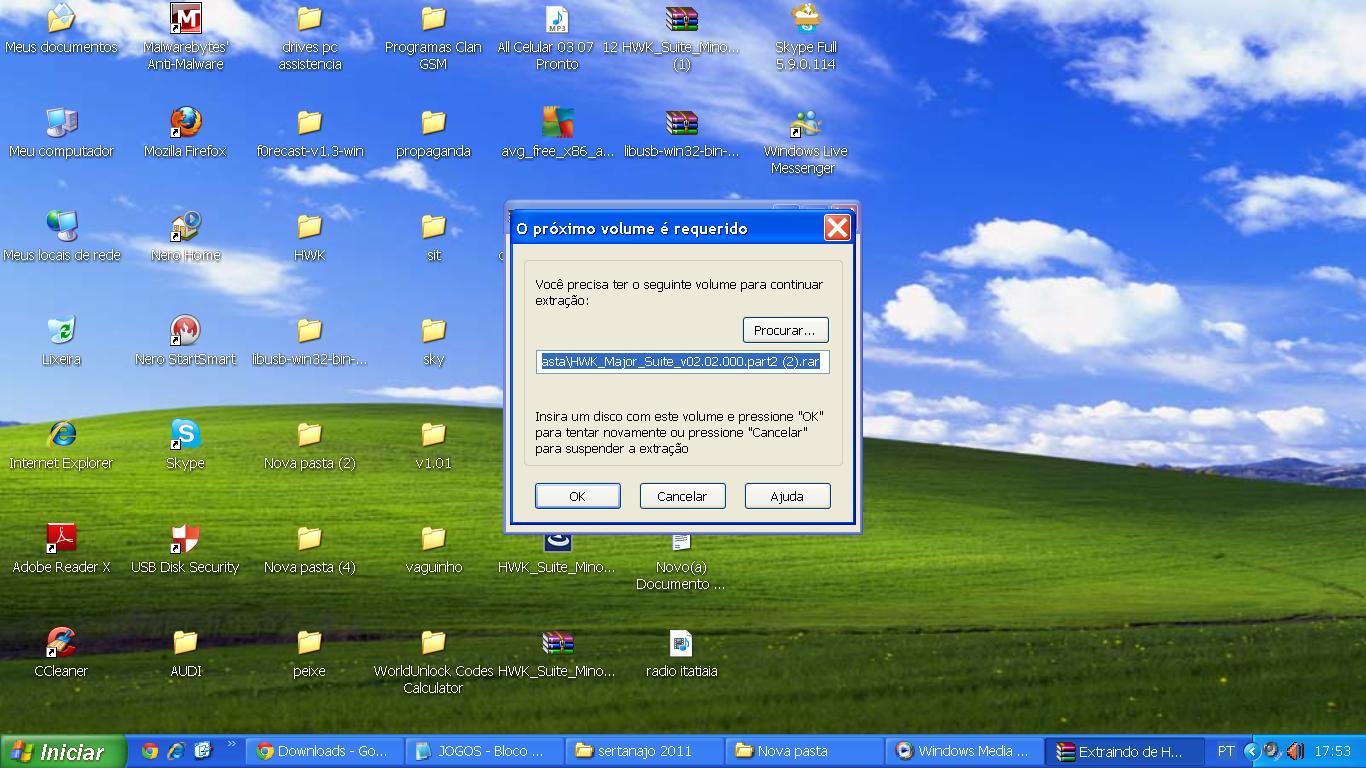Select the HWK folder on the desktop
This screenshot has height=768, width=1366.
310,237
